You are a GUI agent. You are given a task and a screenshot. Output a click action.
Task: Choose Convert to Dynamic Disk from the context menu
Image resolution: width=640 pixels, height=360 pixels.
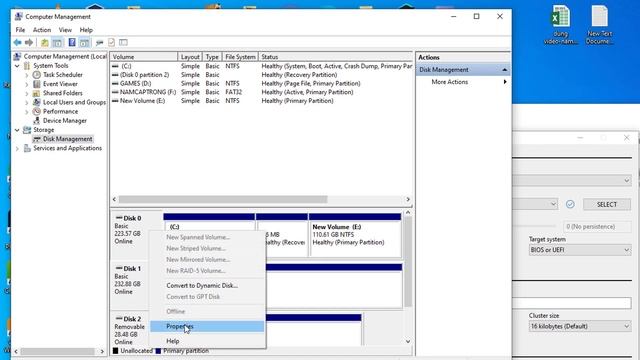(207, 285)
